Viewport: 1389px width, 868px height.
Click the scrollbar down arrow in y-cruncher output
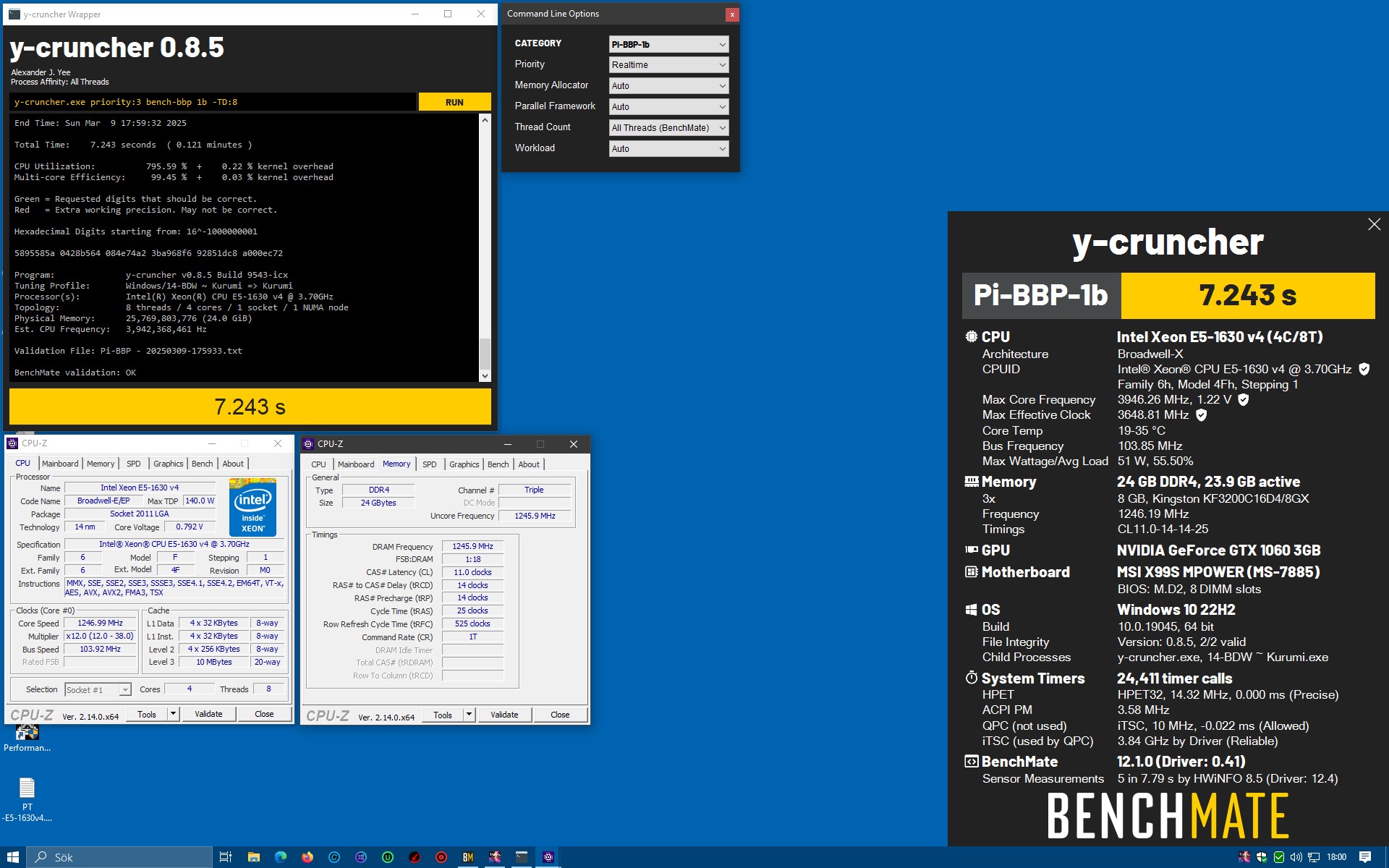(x=485, y=375)
